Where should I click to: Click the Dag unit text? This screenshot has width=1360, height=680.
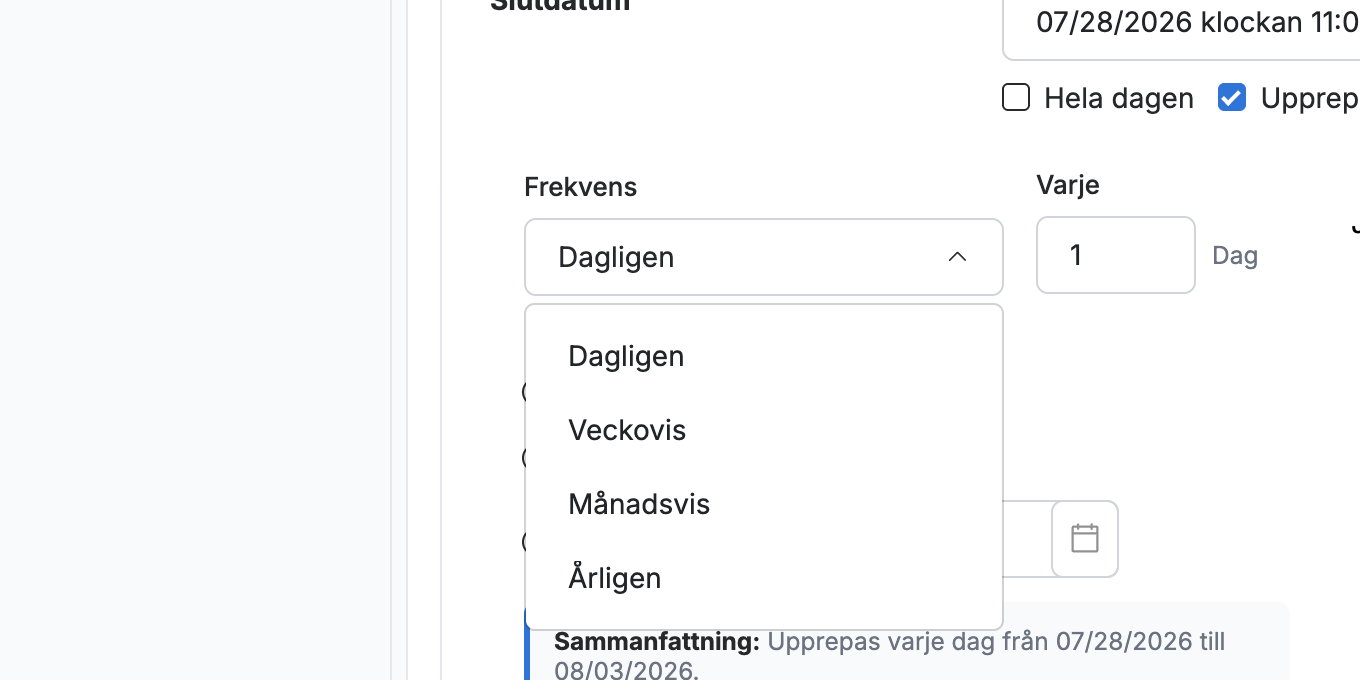tap(1235, 256)
